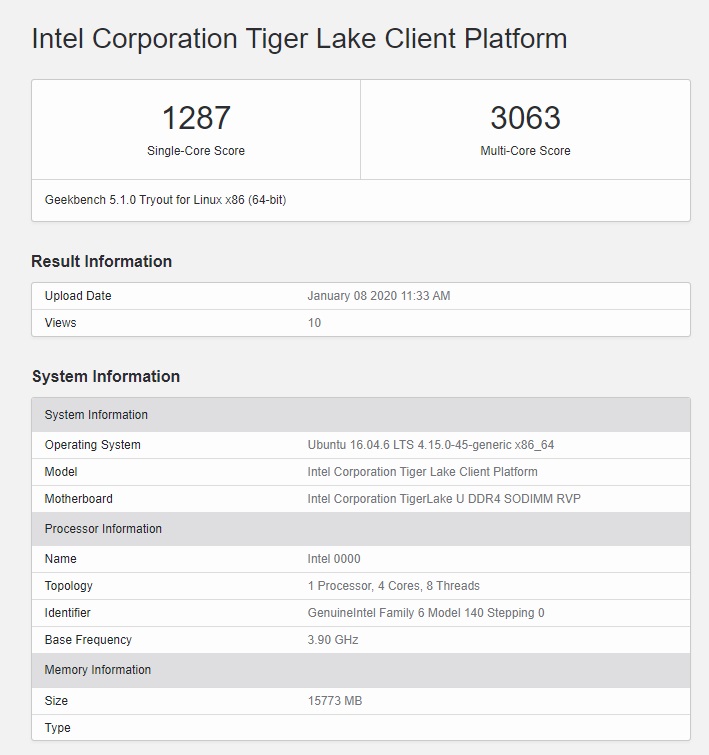The width and height of the screenshot is (709, 755).
Task: Click the Result Information heading
Action: (x=102, y=261)
